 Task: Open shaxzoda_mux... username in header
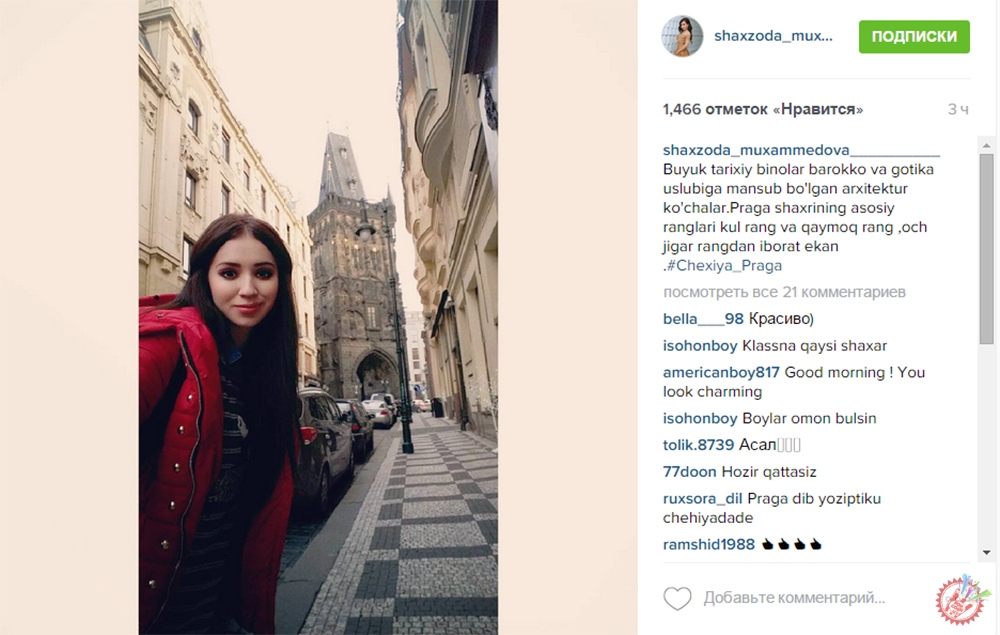tap(773, 36)
